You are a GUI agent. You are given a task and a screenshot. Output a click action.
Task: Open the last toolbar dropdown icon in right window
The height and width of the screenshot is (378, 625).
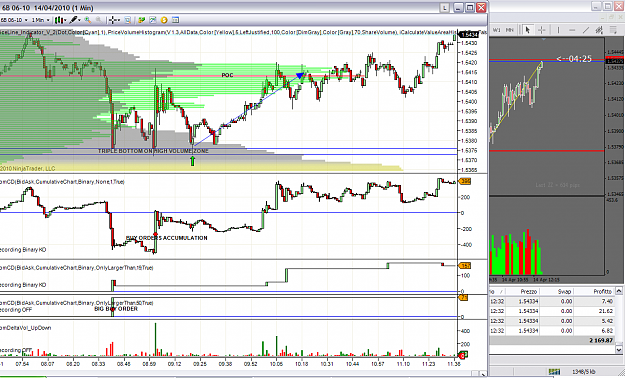(x=613, y=30)
